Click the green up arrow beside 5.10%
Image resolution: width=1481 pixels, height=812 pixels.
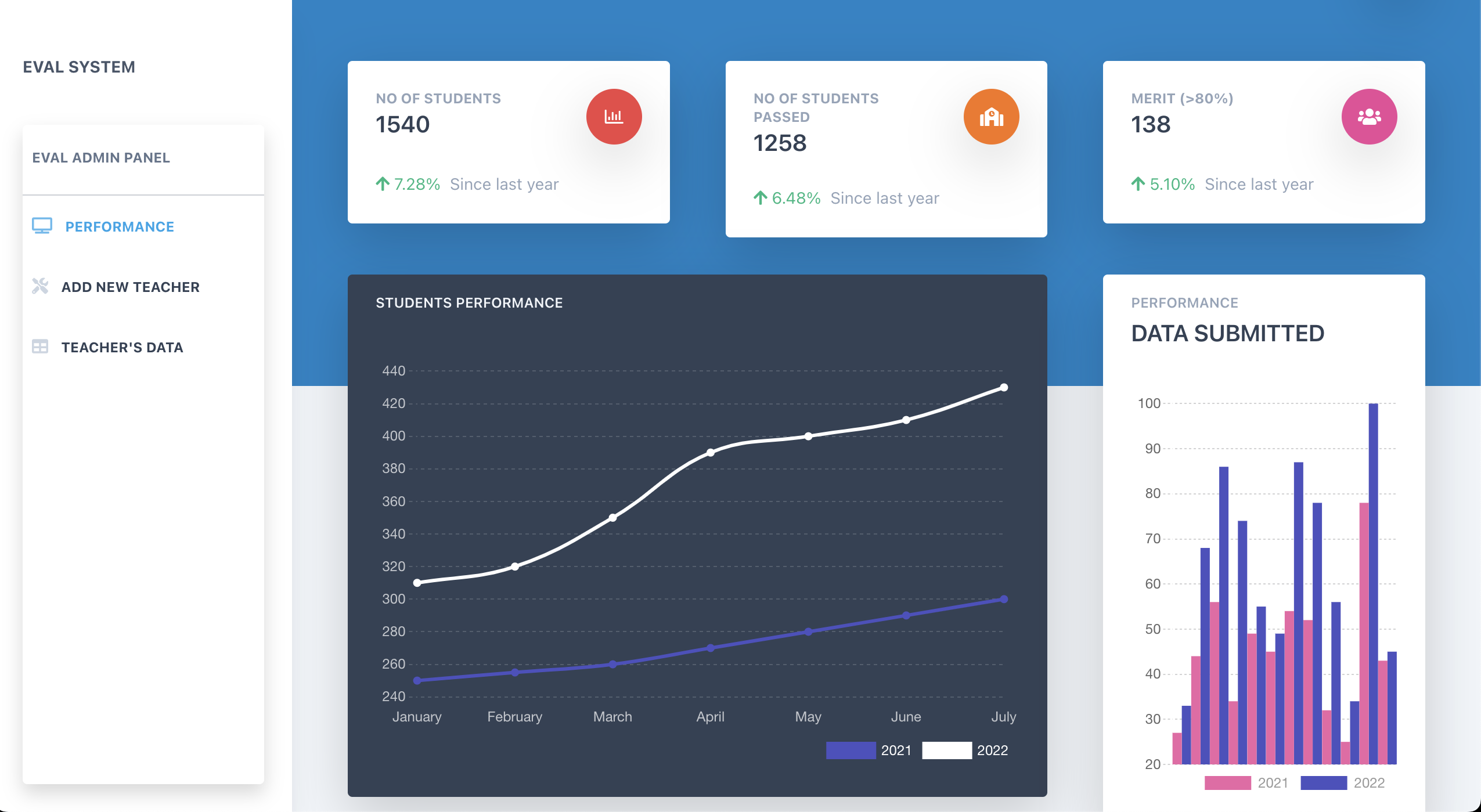click(x=1138, y=184)
